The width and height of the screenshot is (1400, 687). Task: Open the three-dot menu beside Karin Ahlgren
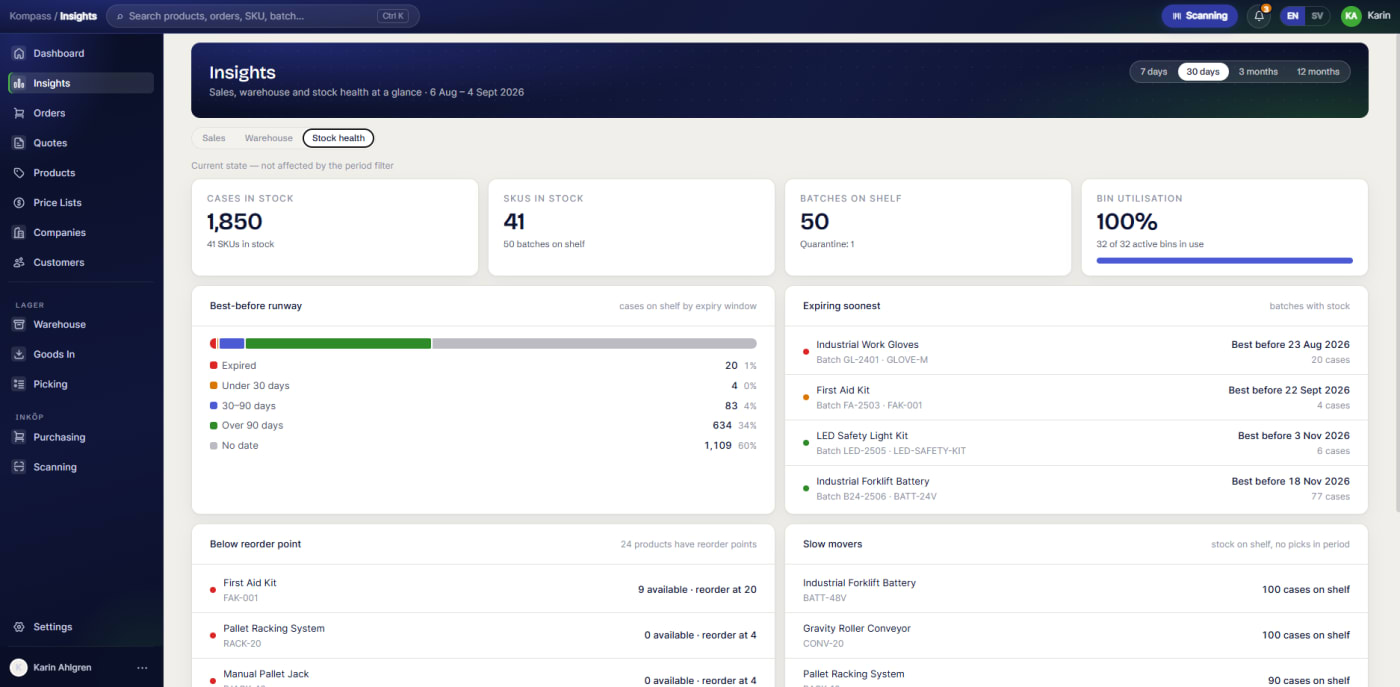142,667
